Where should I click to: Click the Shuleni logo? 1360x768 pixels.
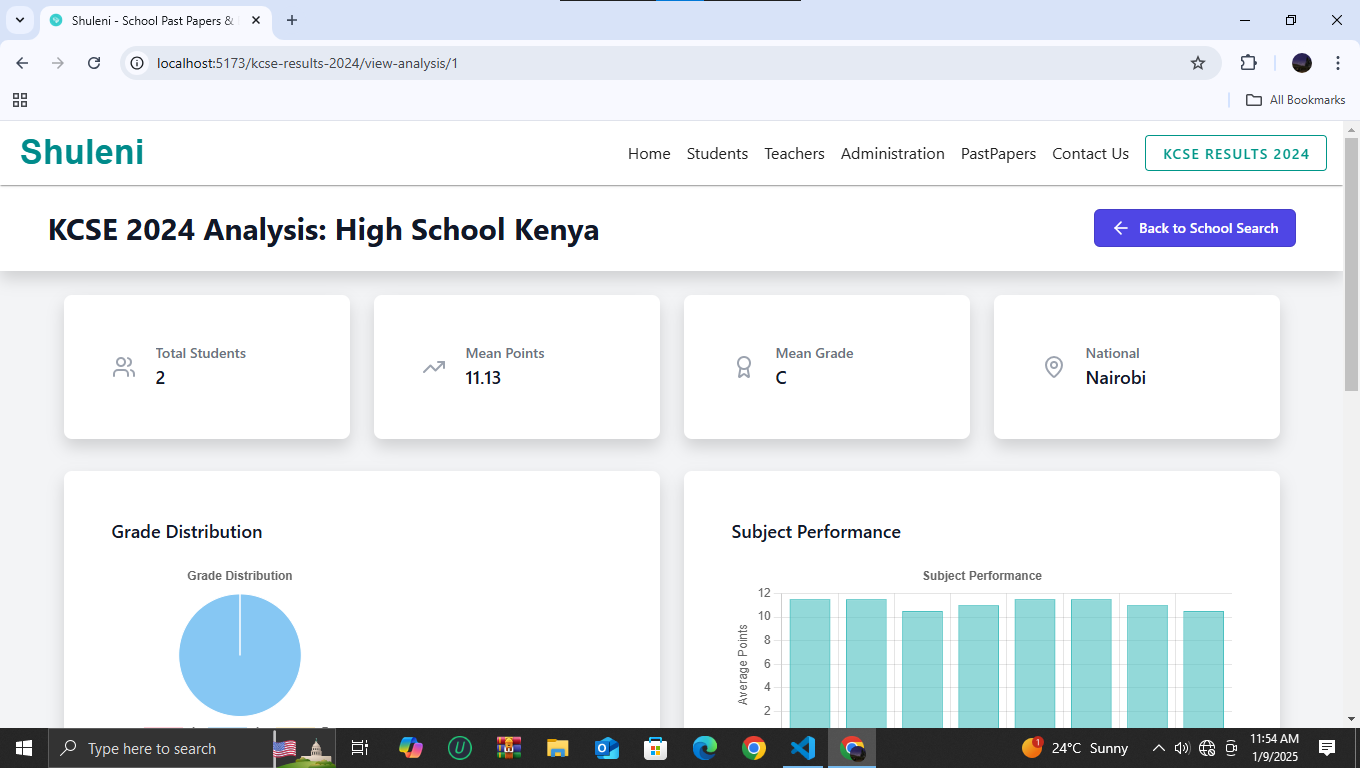click(82, 152)
